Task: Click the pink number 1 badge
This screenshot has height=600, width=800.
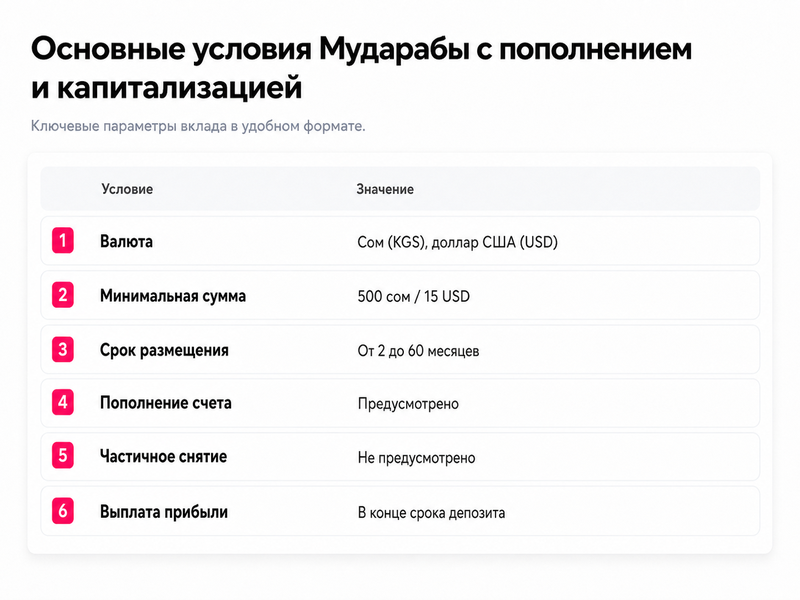Action: (63, 241)
